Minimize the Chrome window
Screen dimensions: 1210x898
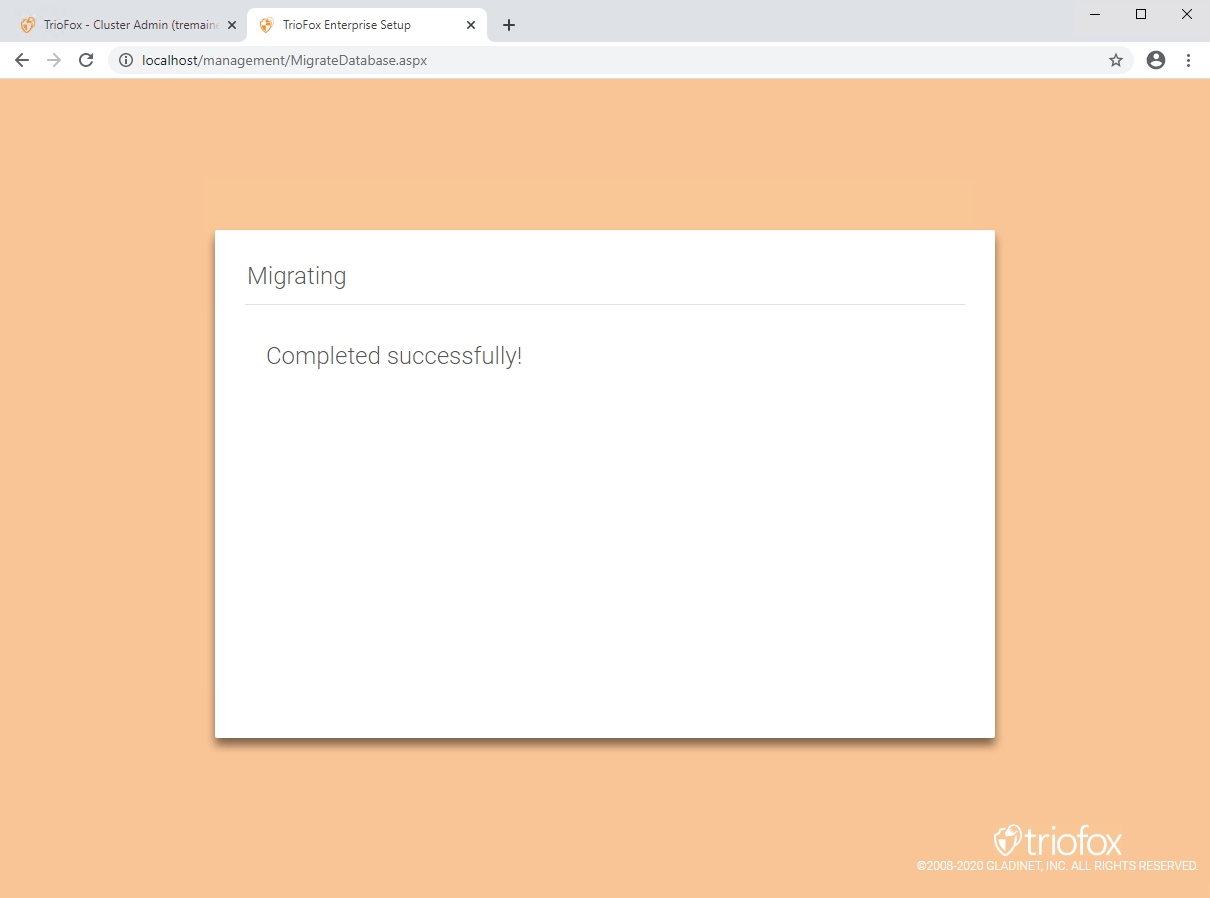point(1095,14)
